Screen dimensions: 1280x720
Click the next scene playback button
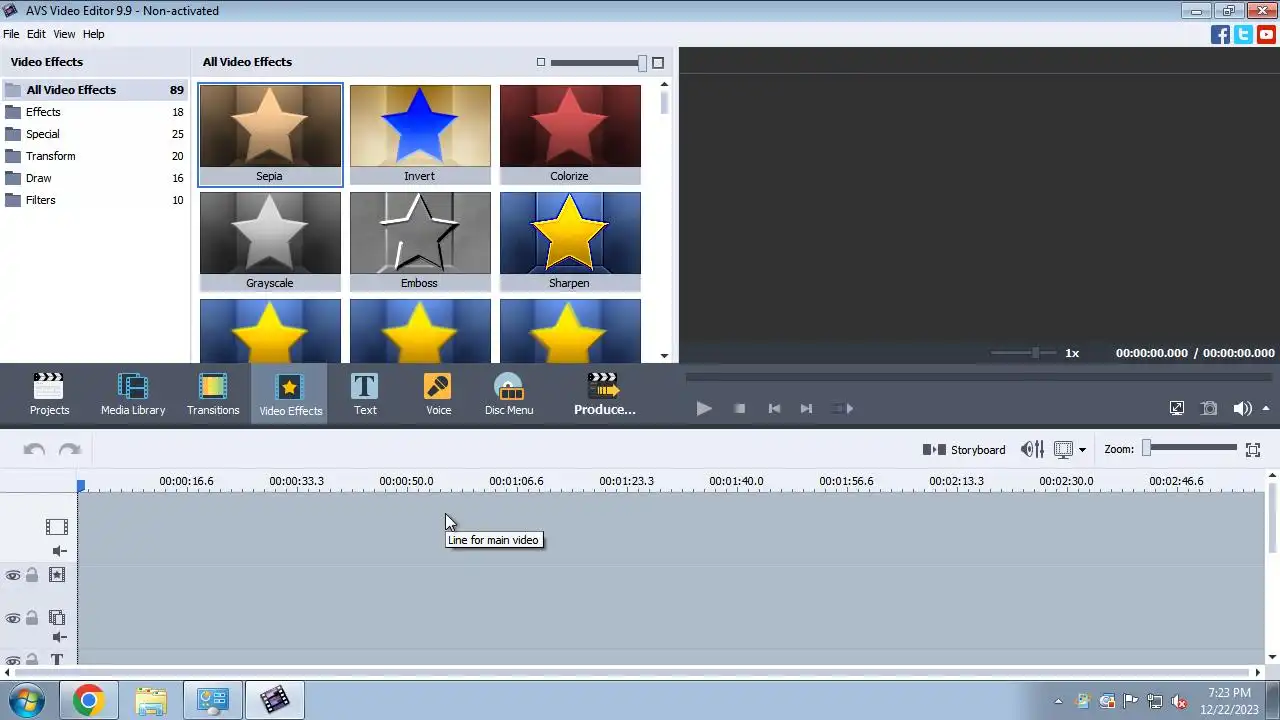coord(843,408)
